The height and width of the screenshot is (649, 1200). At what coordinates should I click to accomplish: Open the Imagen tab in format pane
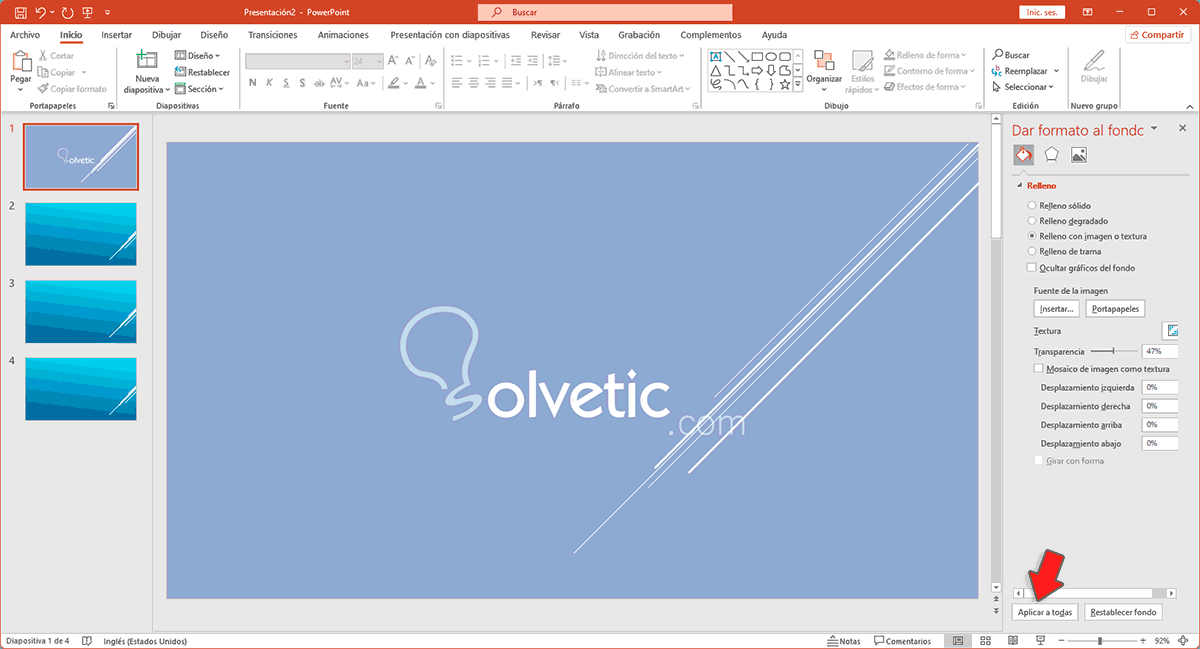pyautogui.click(x=1079, y=155)
